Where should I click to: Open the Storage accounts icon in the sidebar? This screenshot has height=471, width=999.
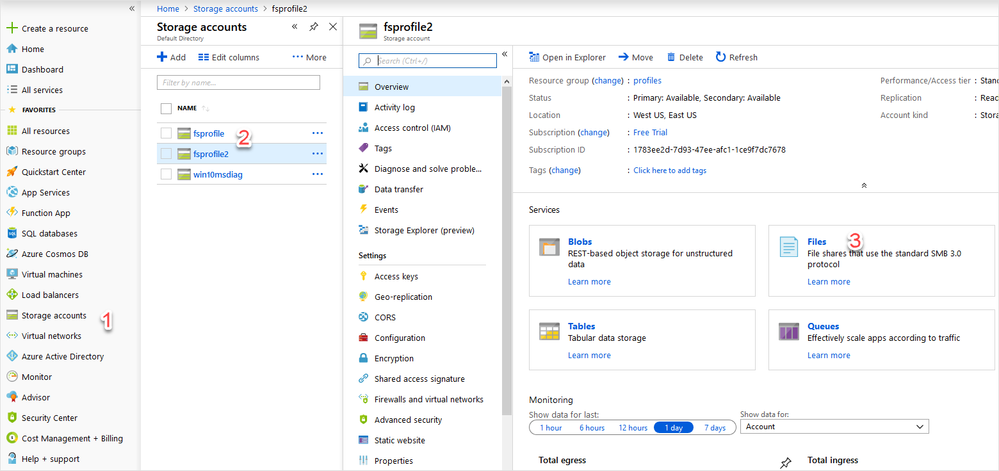coord(11,315)
